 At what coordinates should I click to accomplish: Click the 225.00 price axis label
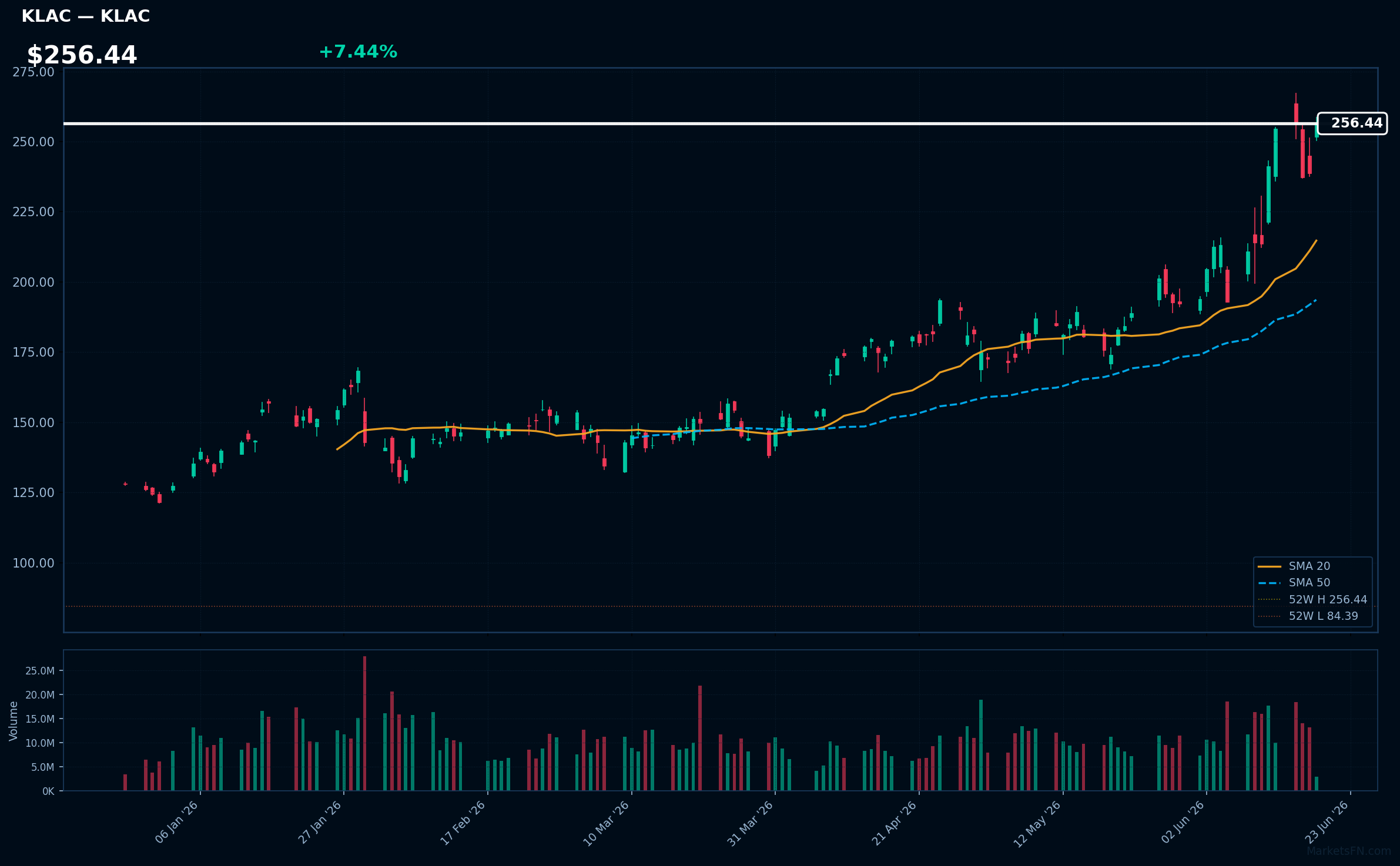[x=34, y=212]
